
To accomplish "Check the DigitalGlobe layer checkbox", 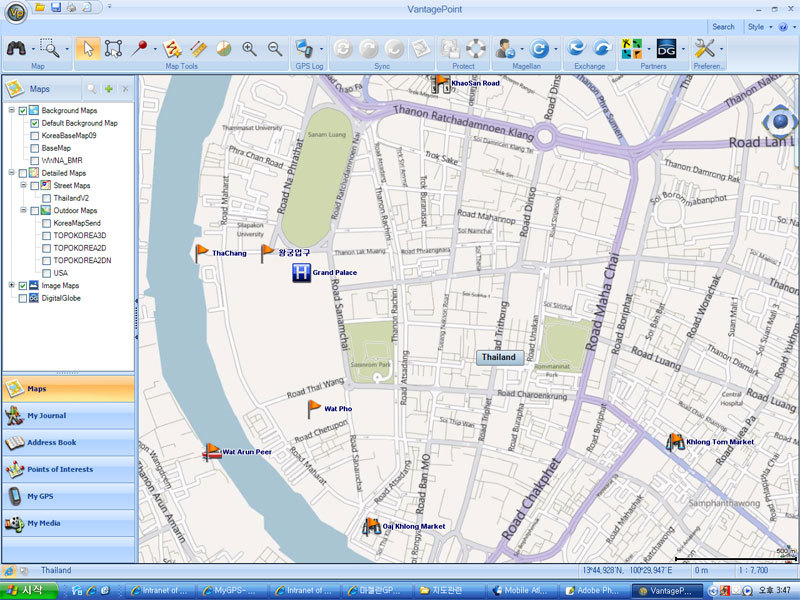I will 22,298.
